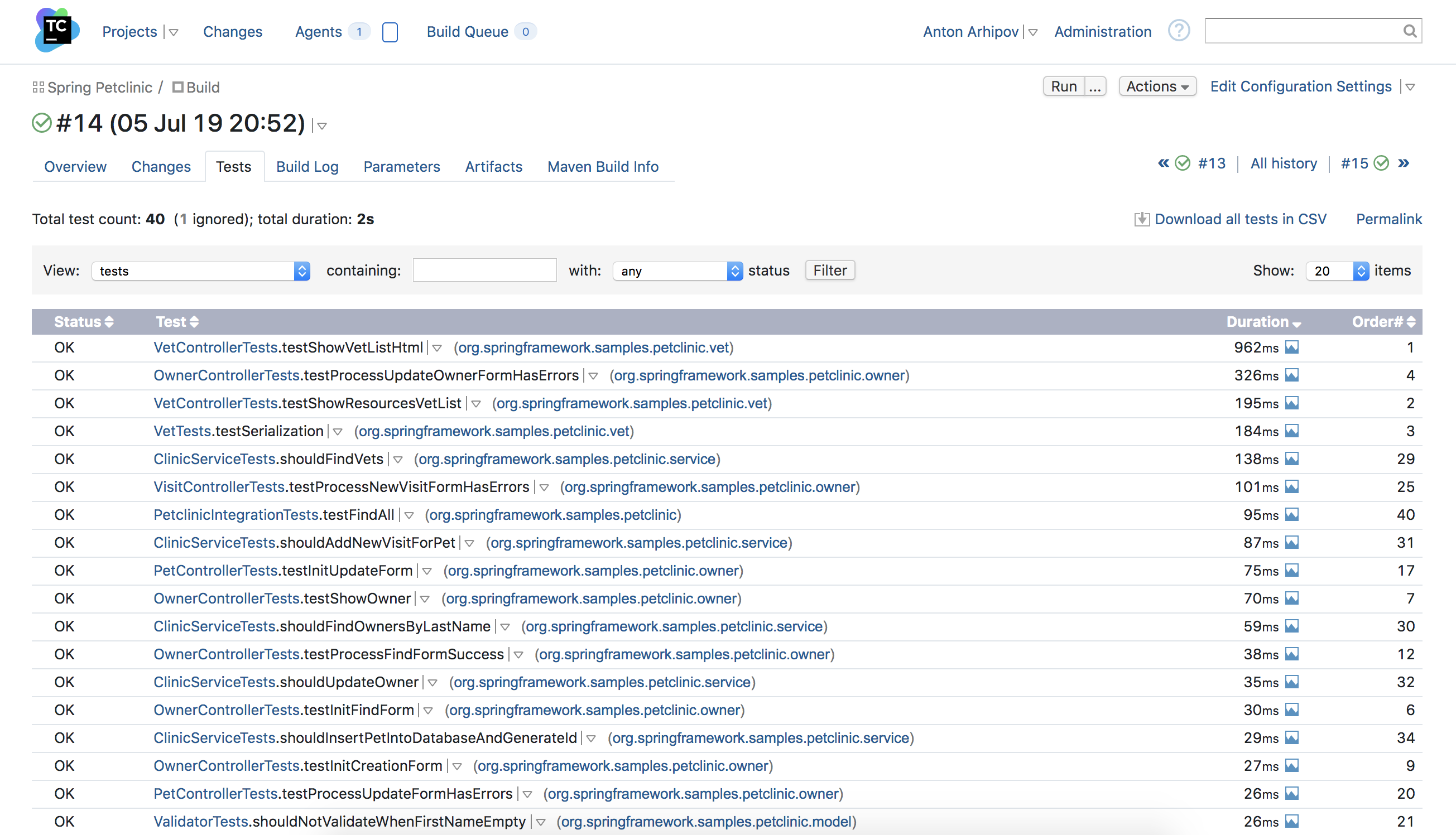
Task: Open duration graph for testProcessUpdateFormHasErrors row
Action: 1291,794
